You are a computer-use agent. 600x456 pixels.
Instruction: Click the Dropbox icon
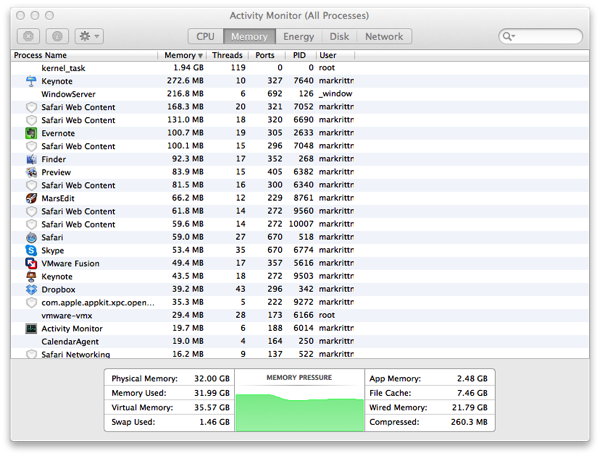coord(31,289)
